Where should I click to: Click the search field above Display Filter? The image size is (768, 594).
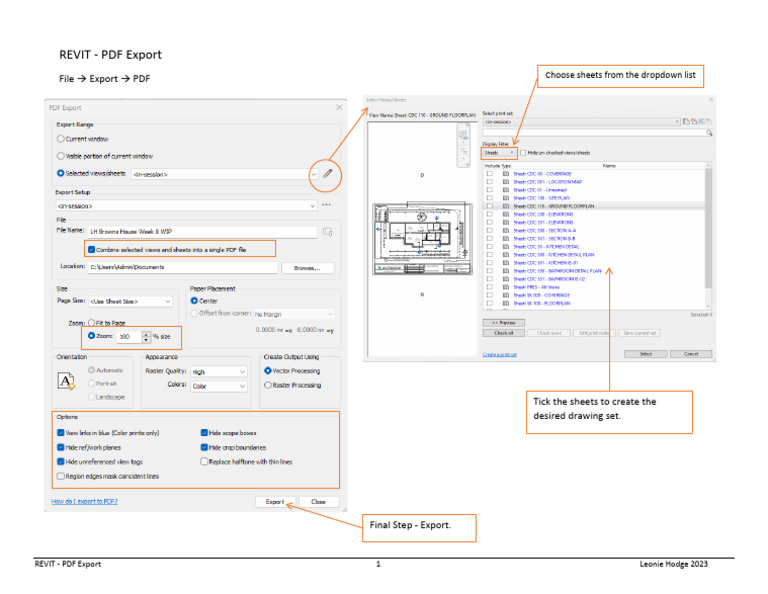594,133
